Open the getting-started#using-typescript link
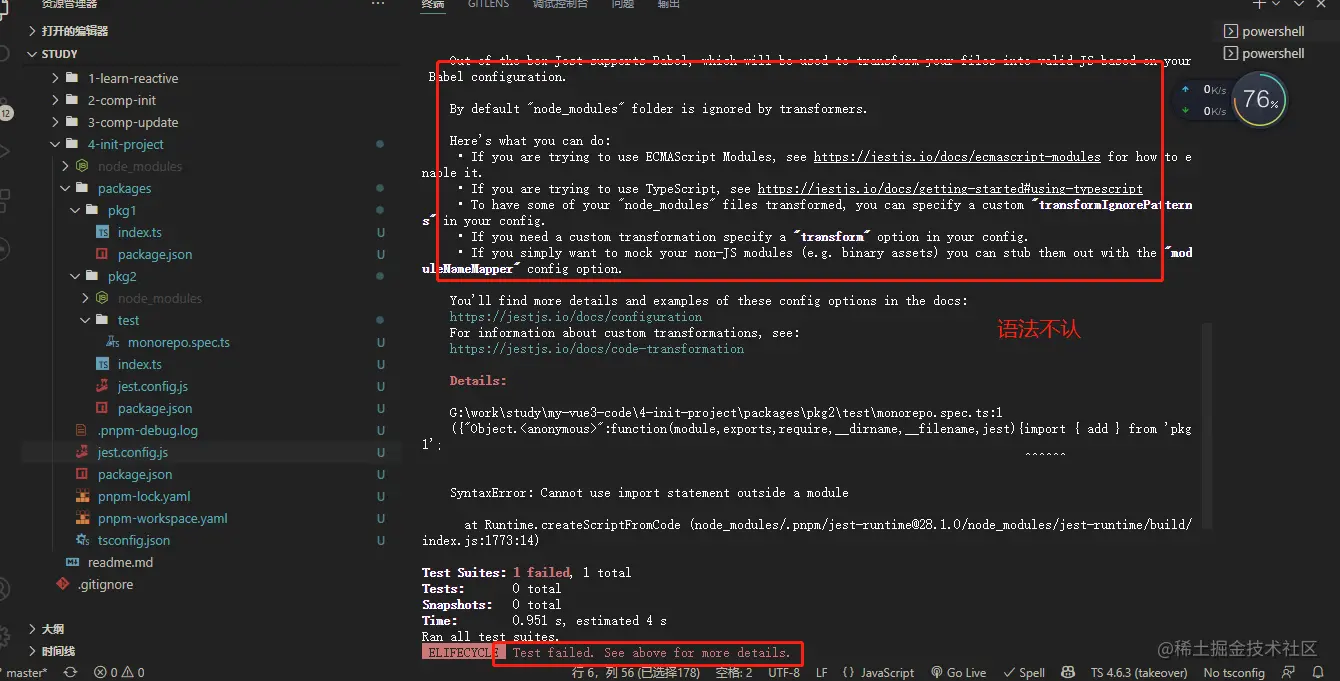Screen dimensions: 1340x681 [950, 189]
